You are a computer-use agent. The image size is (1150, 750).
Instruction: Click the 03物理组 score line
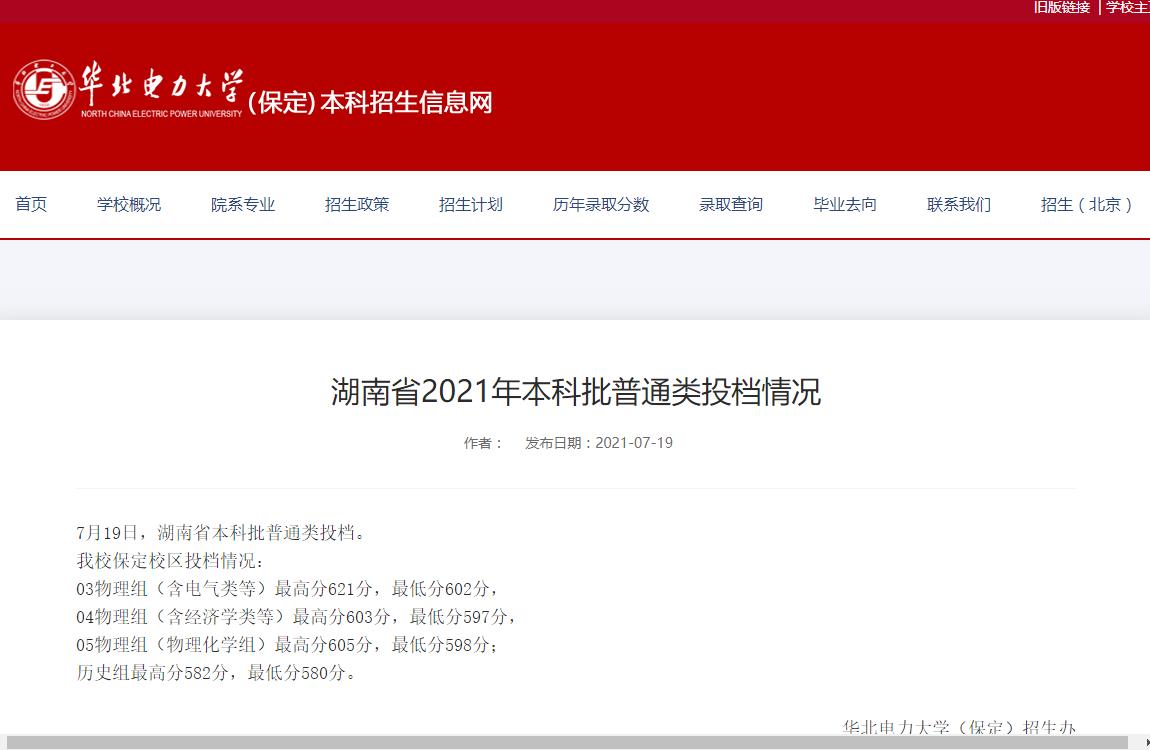(x=288, y=589)
